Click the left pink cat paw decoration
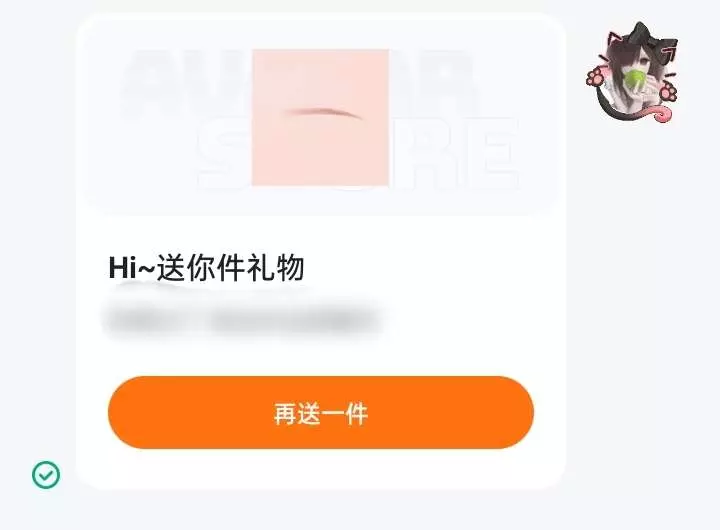The width and height of the screenshot is (720, 530). pyautogui.click(x=597, y=77)
